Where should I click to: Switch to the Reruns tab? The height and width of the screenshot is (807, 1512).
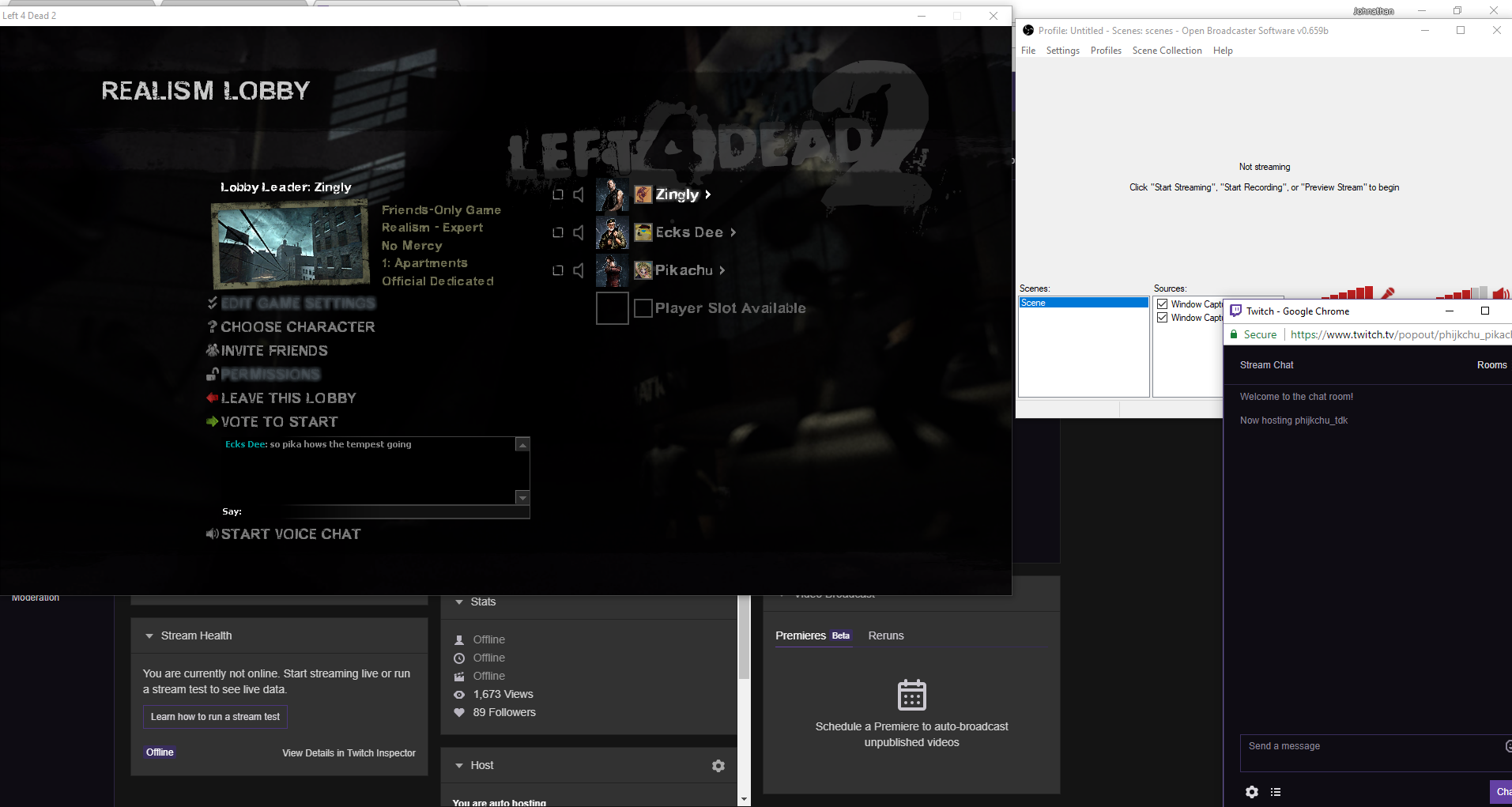tap(886, 635)
